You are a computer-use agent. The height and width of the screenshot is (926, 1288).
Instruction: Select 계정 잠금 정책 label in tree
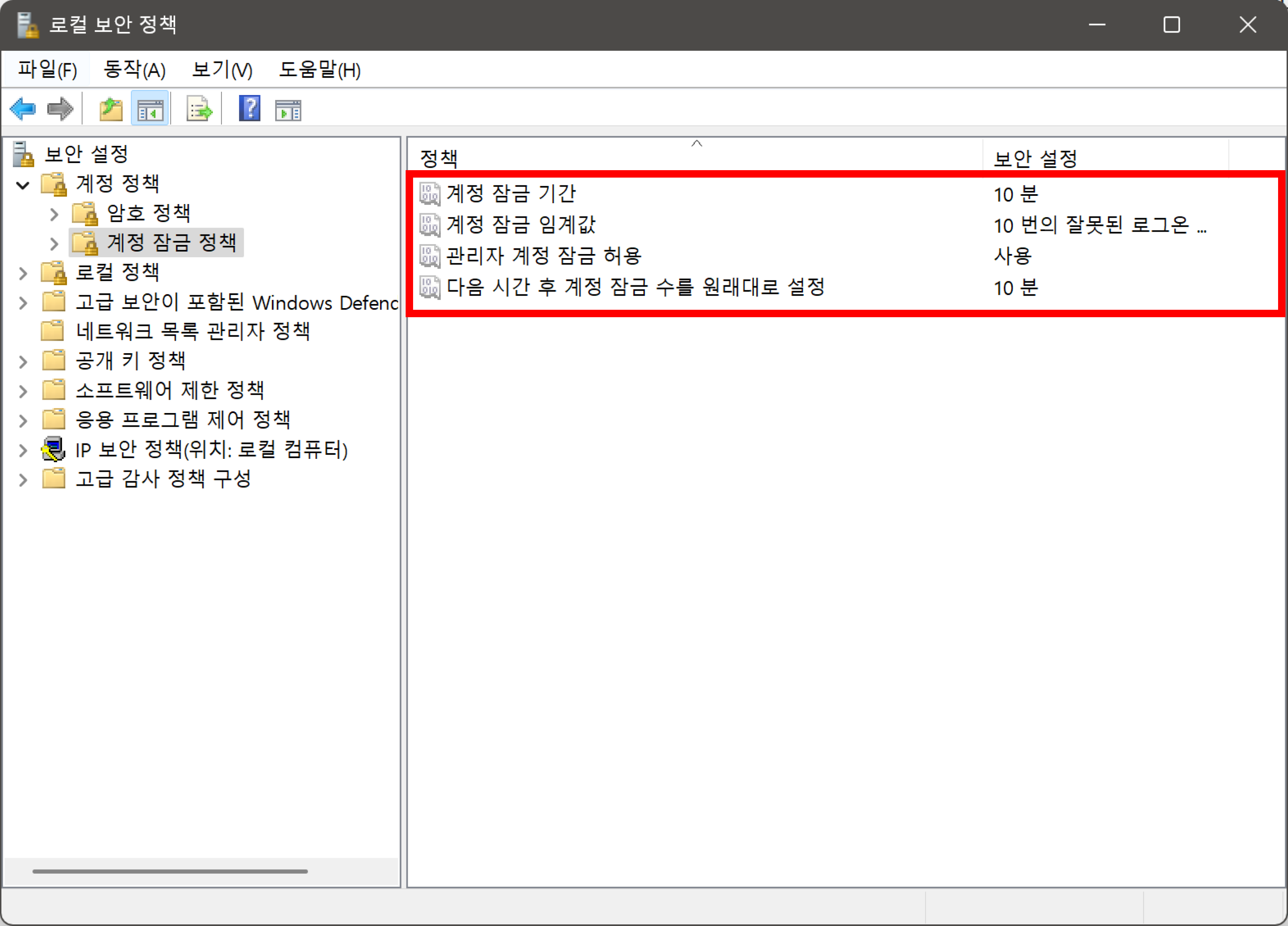(171, 243)
